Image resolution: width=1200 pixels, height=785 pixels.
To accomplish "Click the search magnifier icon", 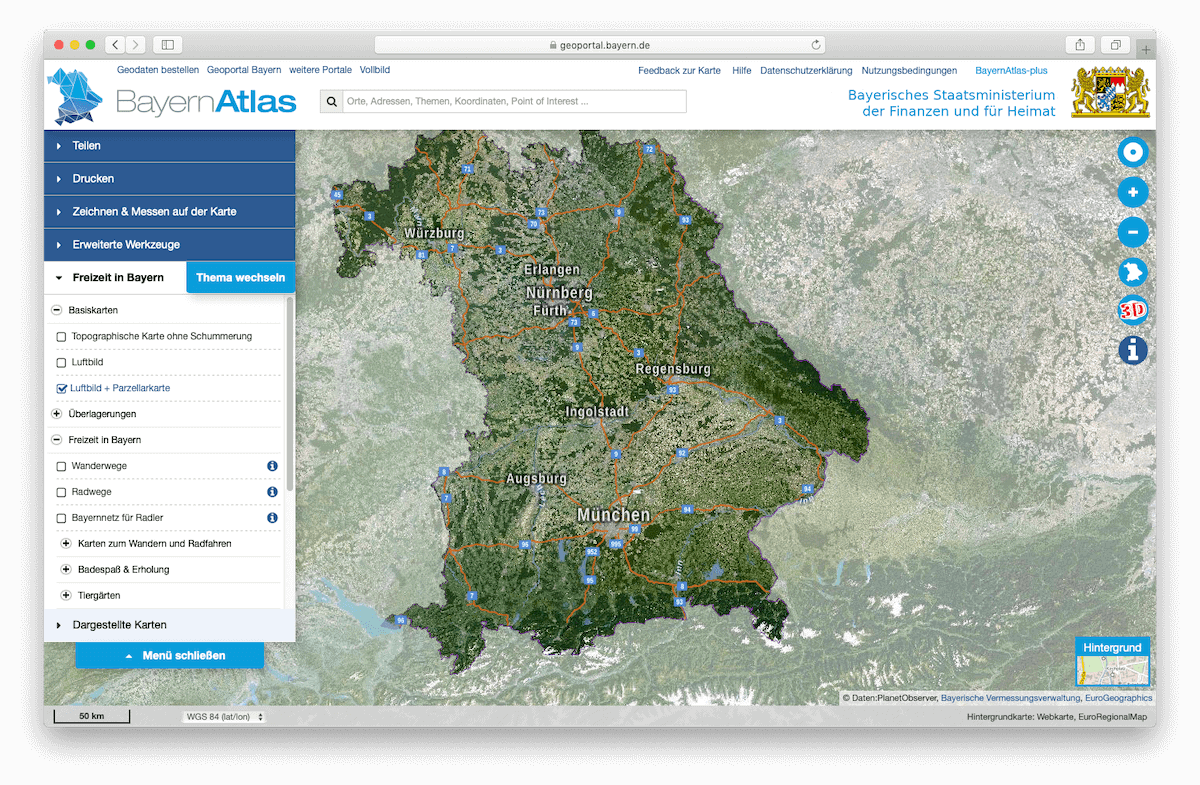I will coord(331,101).
